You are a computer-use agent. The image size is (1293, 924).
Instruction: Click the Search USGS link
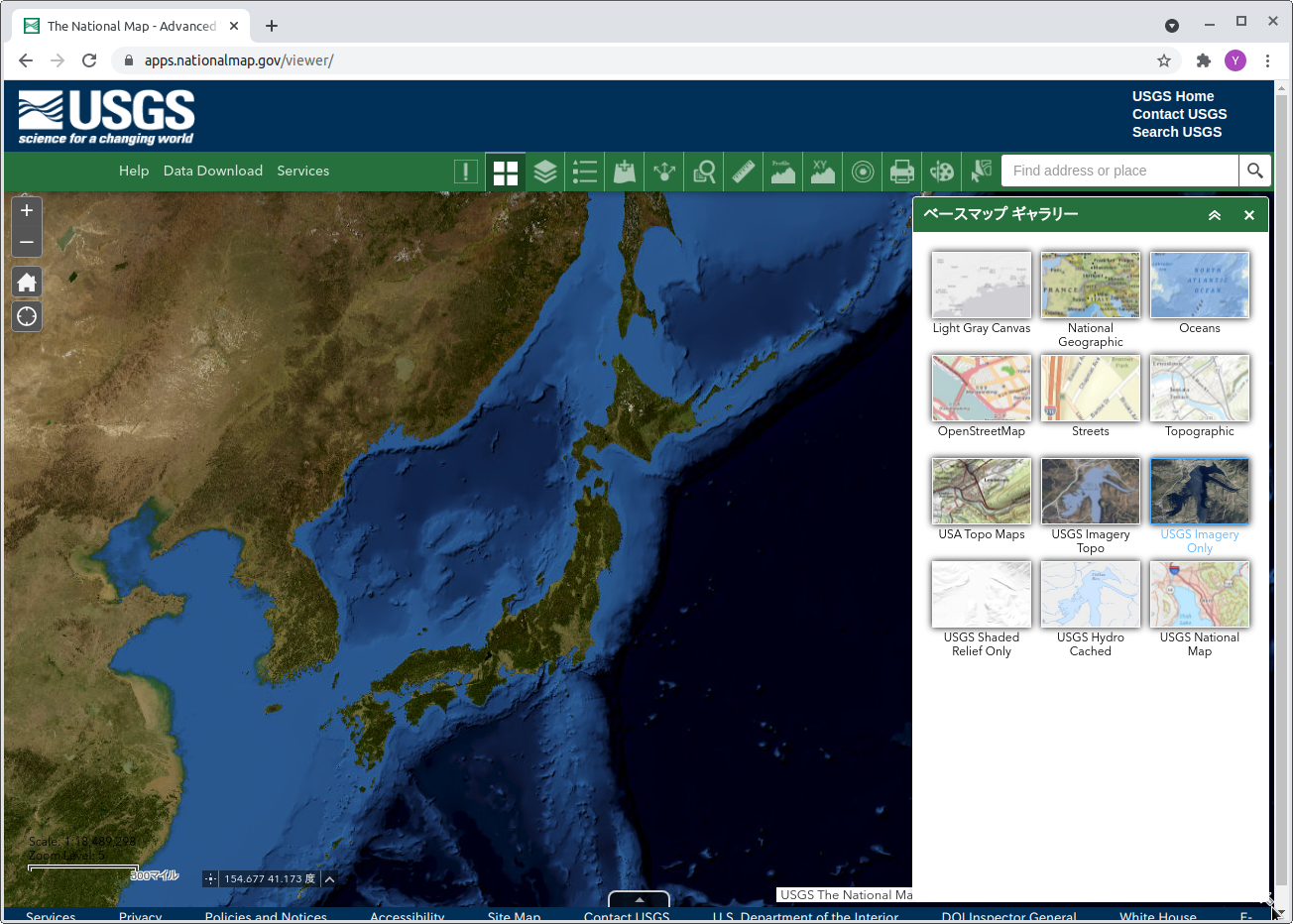click(x=1177, y=132)
